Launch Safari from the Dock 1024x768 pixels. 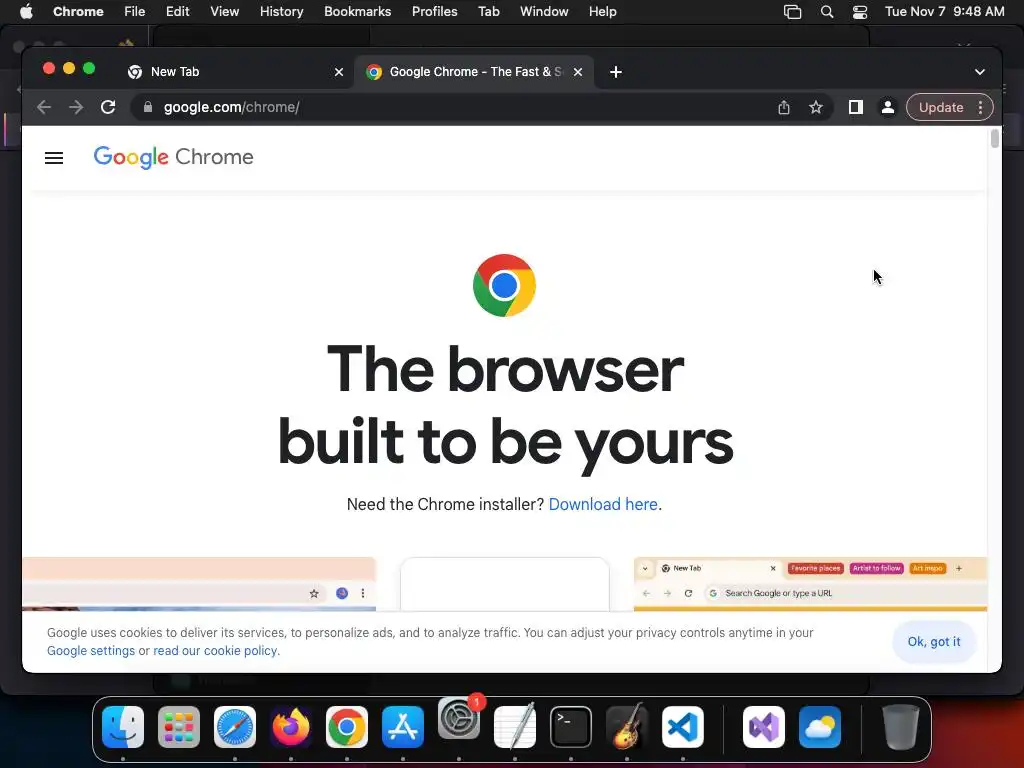click(235, 727)
